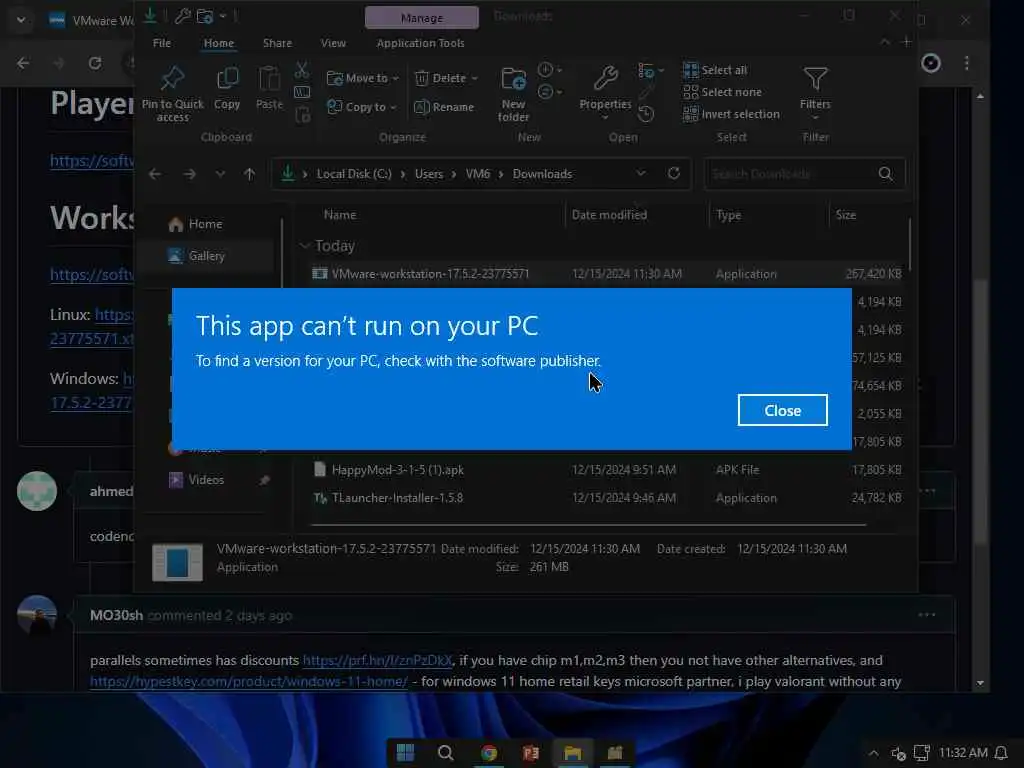Click the History icon in Open group
Screen dimensions: 1024x768
(x=646, y=115)
